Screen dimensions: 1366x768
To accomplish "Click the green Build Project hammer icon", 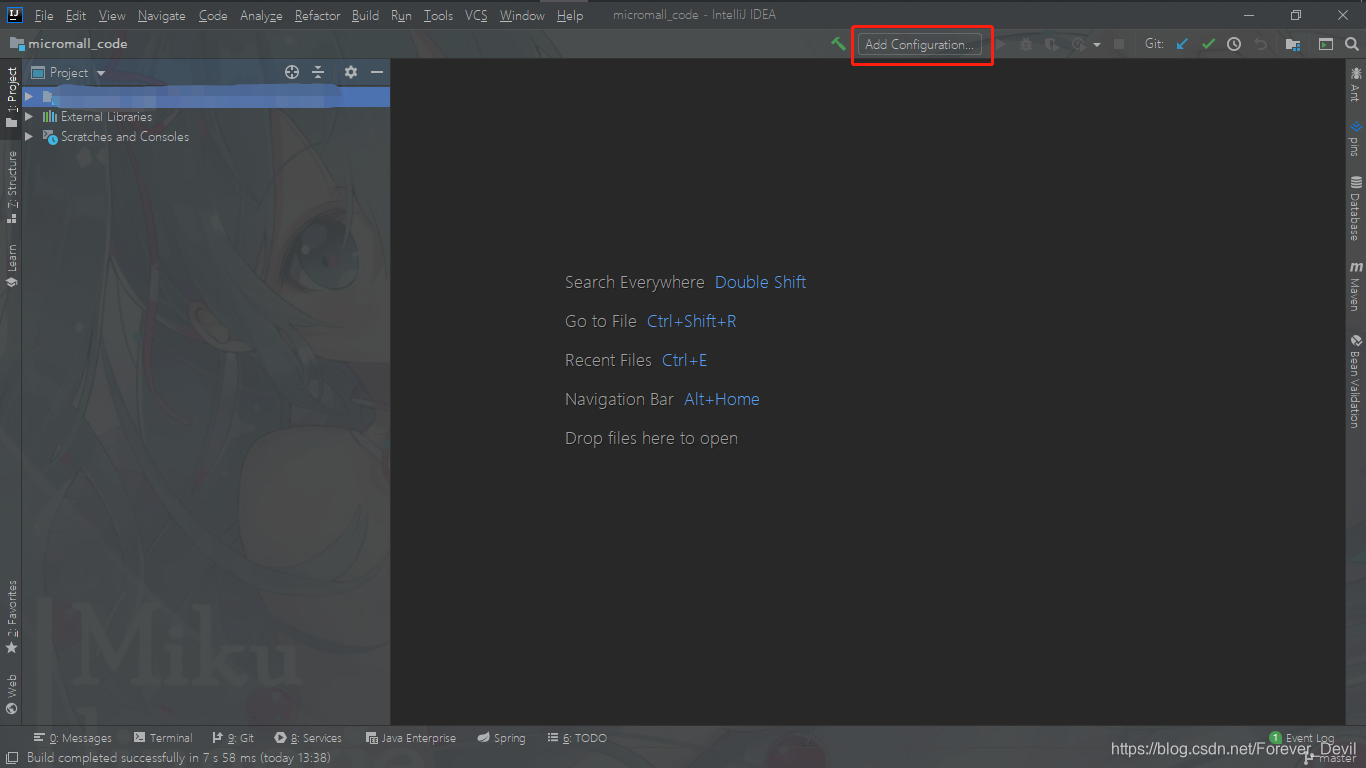I will (838, 44).
